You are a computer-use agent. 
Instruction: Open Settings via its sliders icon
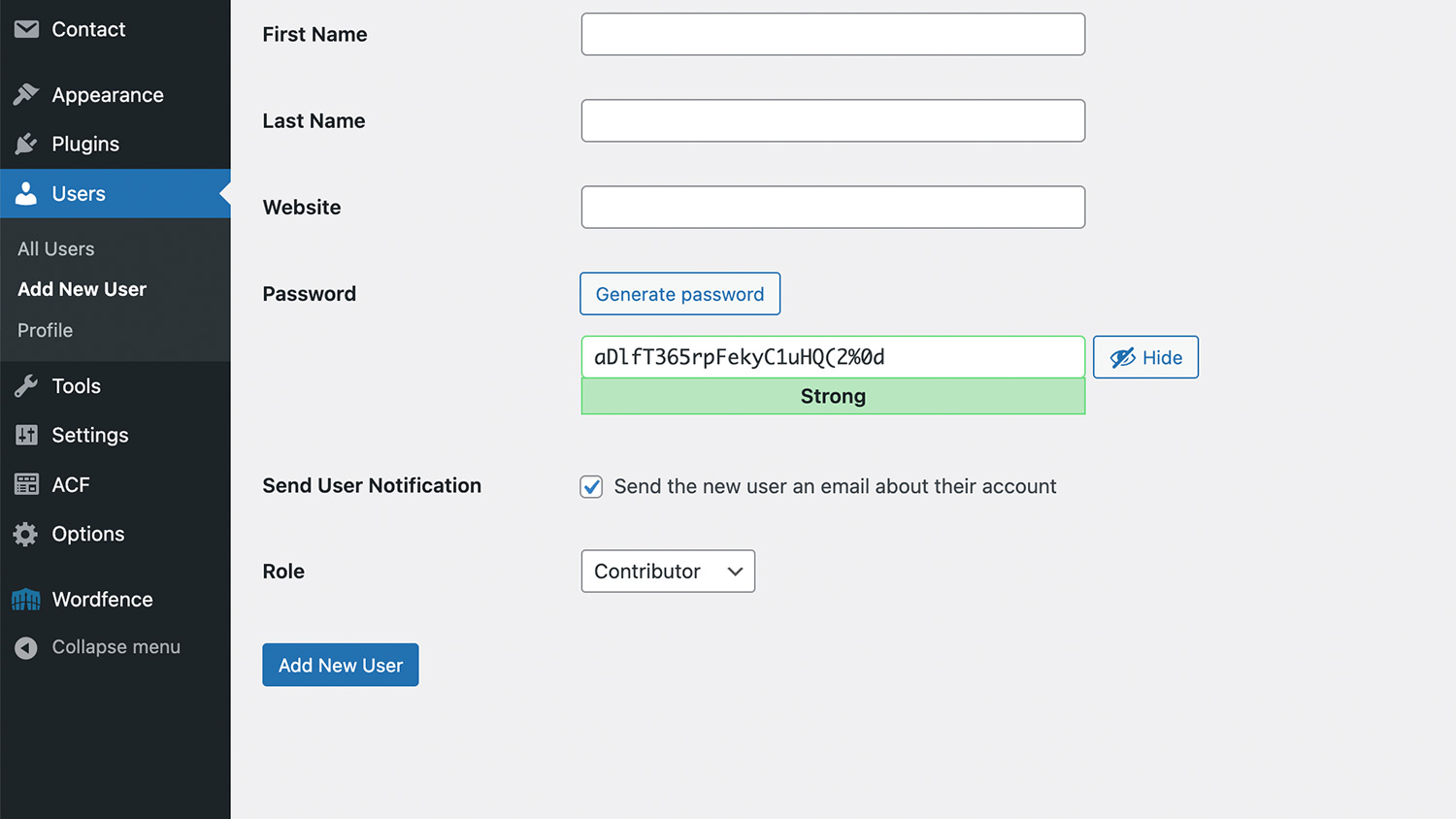pos(26,436)
